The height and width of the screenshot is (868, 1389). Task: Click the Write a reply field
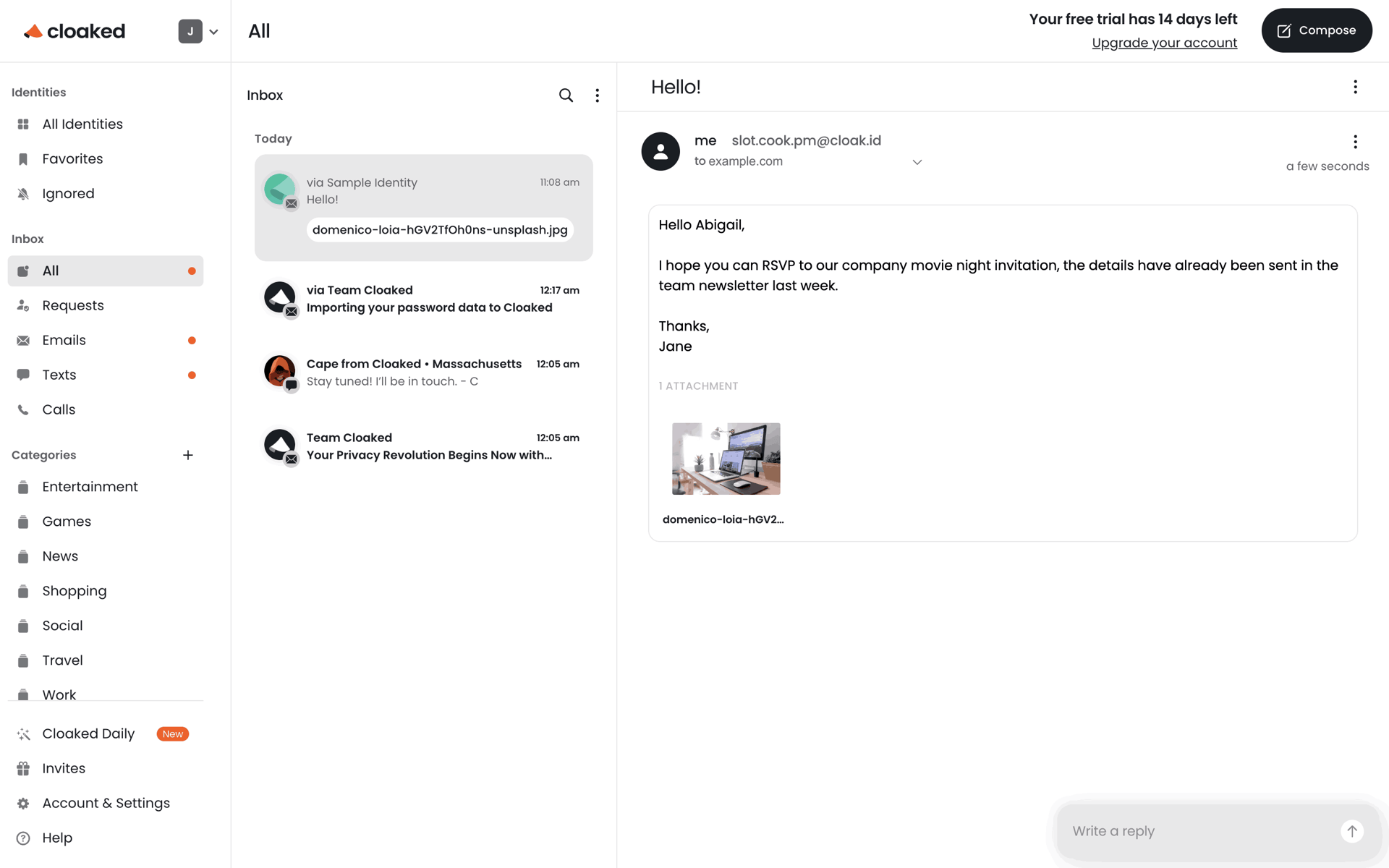pos(1201,831)
